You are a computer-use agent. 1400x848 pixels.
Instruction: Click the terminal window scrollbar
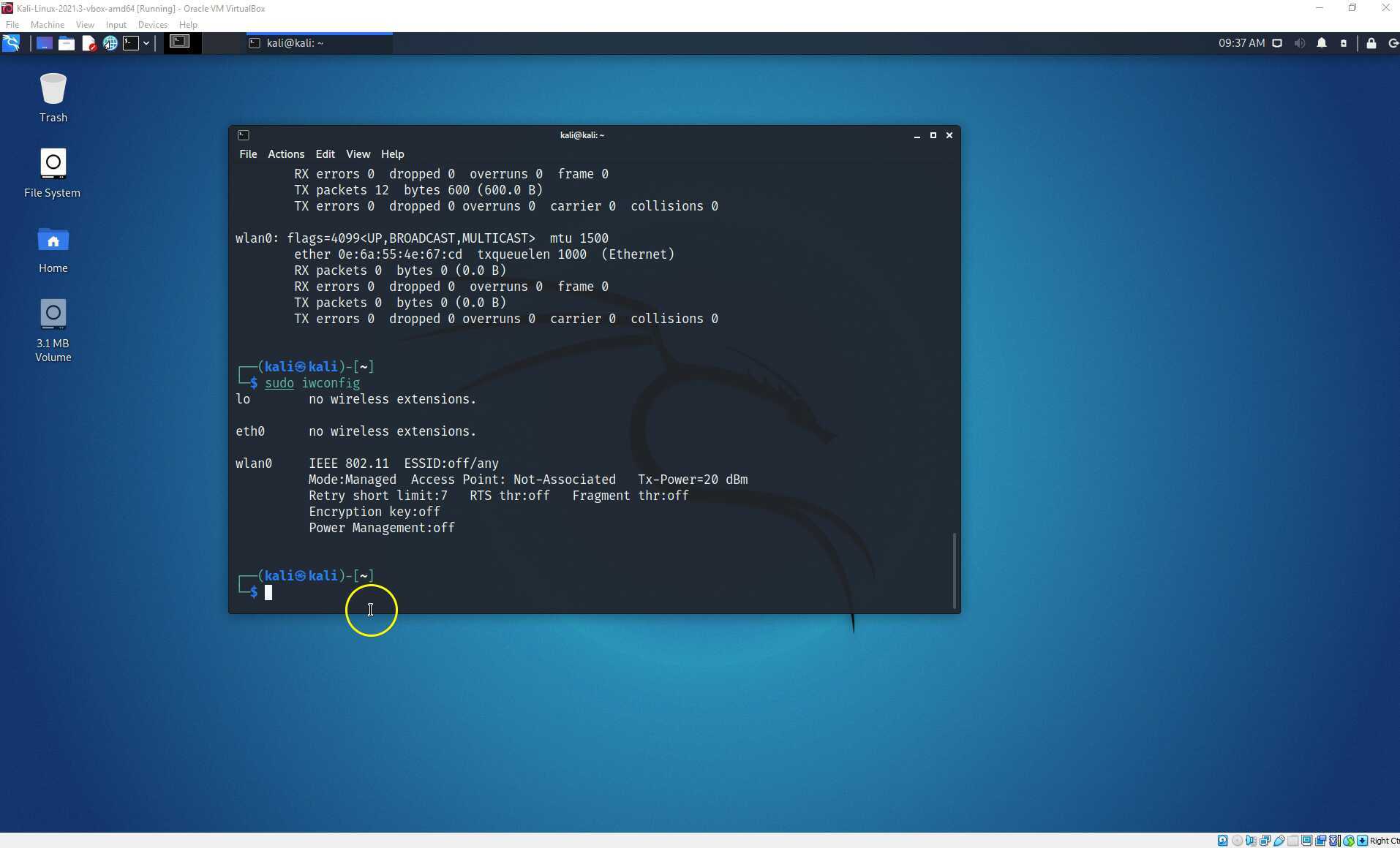[x=955, y=570]
